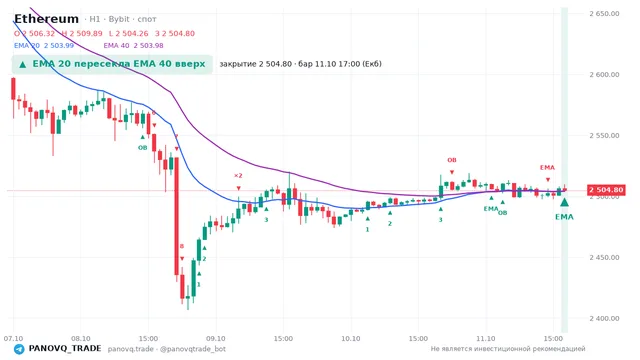Viewport: 640px width, 360px height.
Task: Click the investment disclaimer text
Action: pyautogui.click(x=508, y=349)
